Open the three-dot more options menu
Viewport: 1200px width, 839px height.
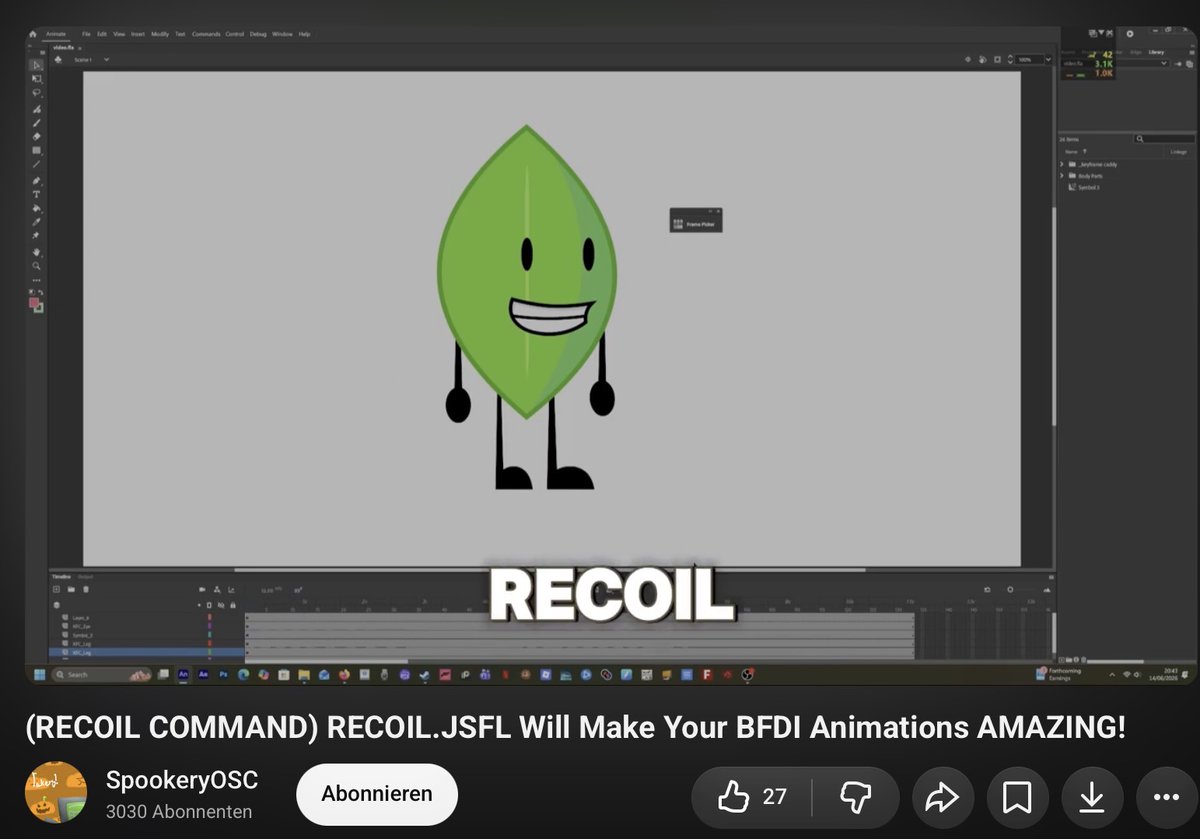coord(1167,797)
